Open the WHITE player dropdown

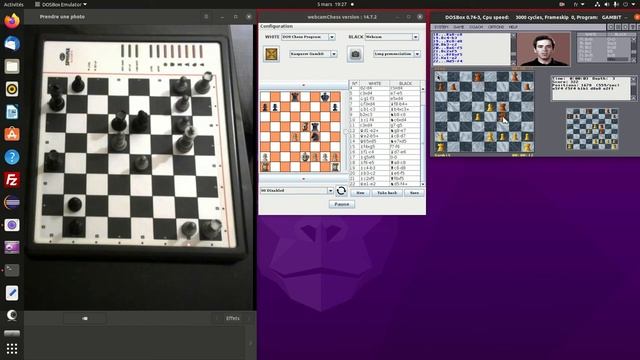308,37
